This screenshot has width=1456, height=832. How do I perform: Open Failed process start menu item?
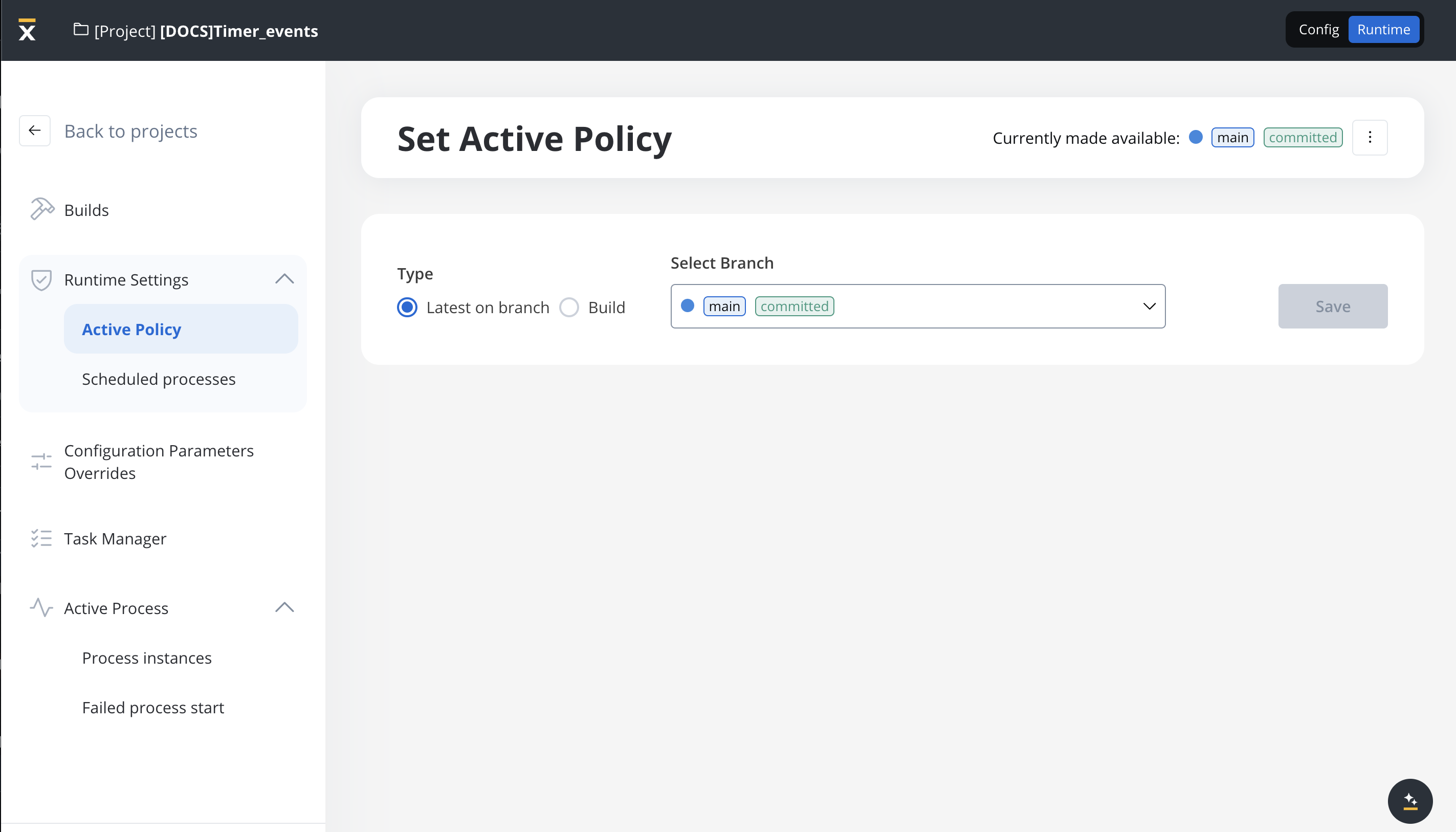pyautogui.click(x=153, y=708)
